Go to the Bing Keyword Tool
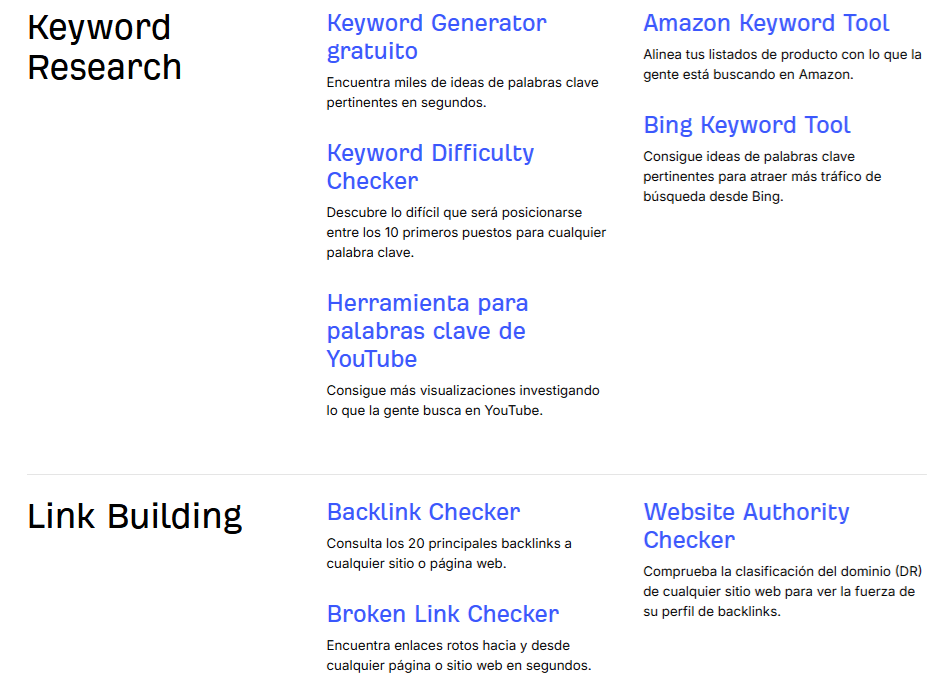Viewport: 948px width, 696px height. (x=747, y=125)
